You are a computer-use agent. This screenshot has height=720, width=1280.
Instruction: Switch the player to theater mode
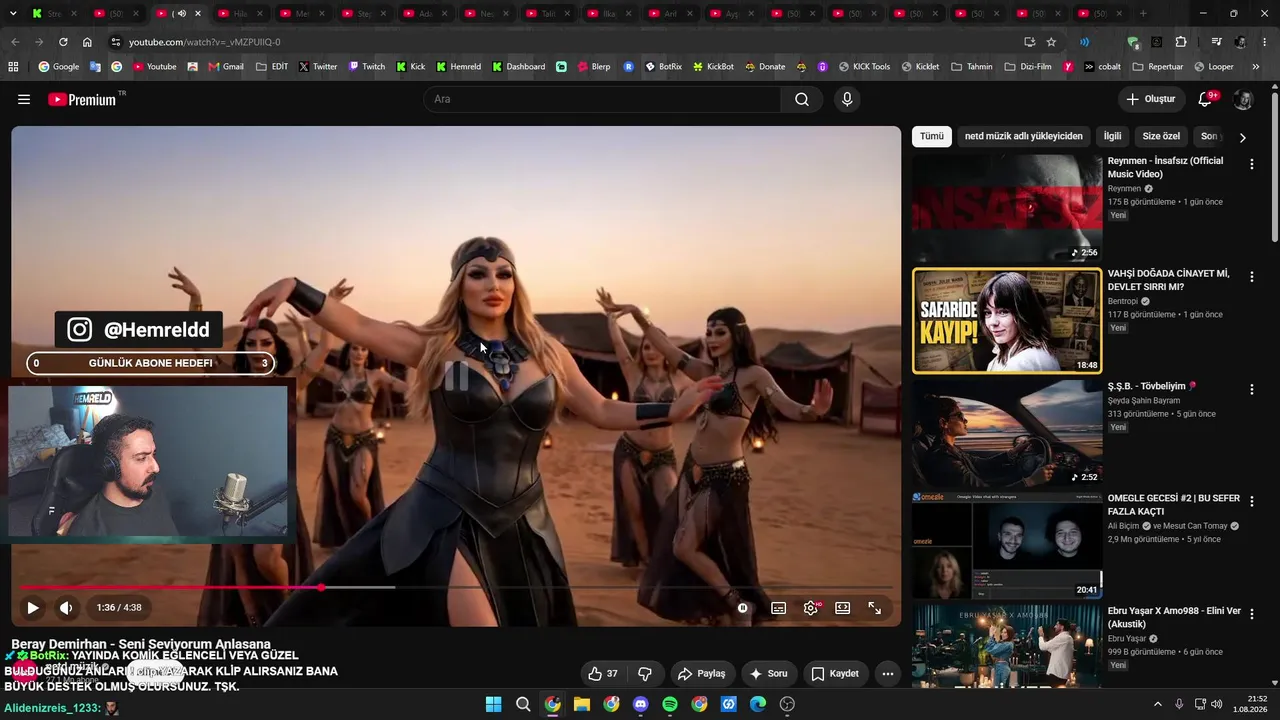point(843,608)
